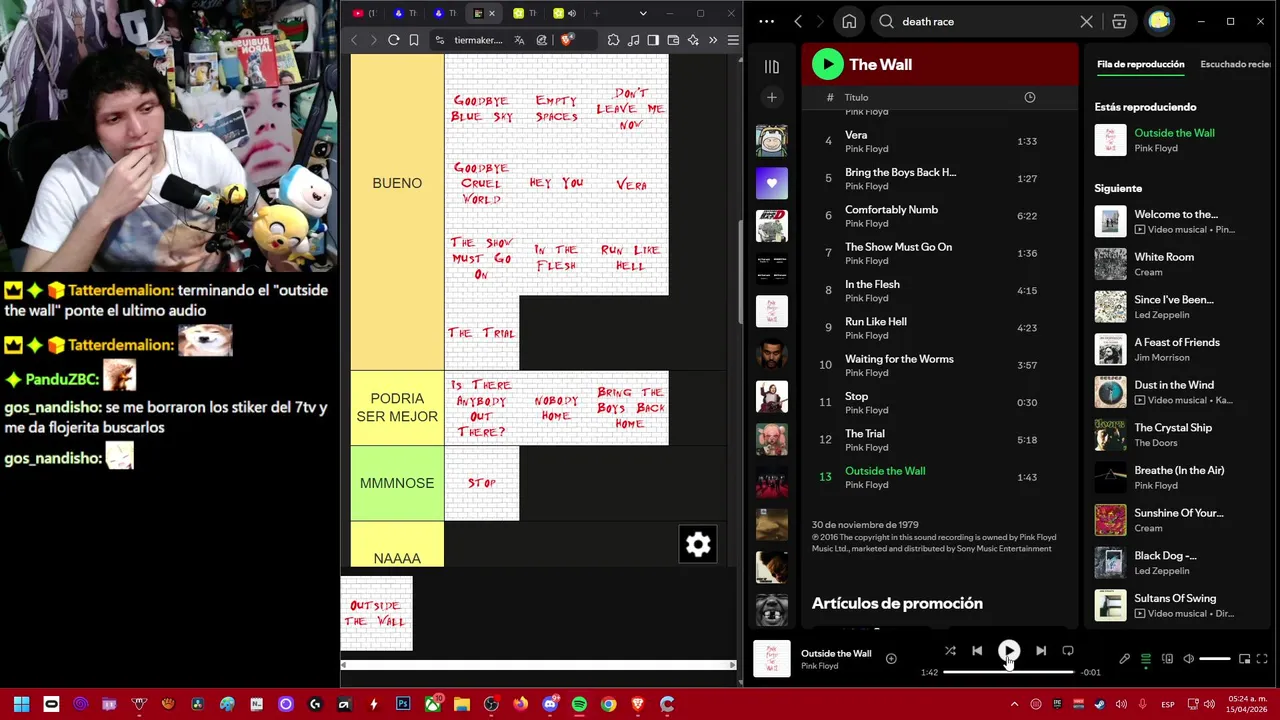Switch to the first YouTube tab
1280x720 pixels.
(364, 13)
